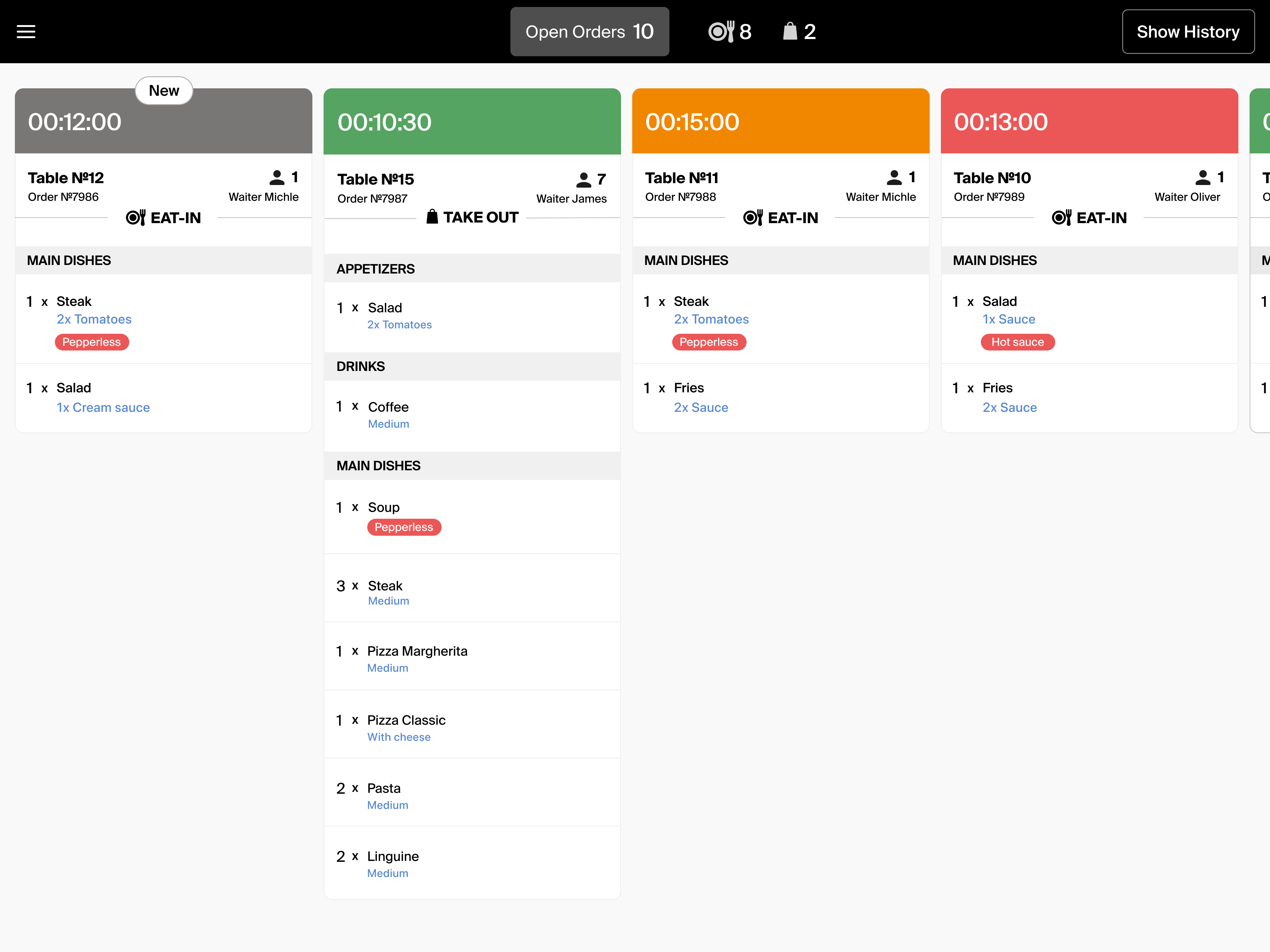The width and height of the screenshot is (1270, 952).
Task: Click MAIN DISHES header on Table 15
Action: tap(472, 466)
